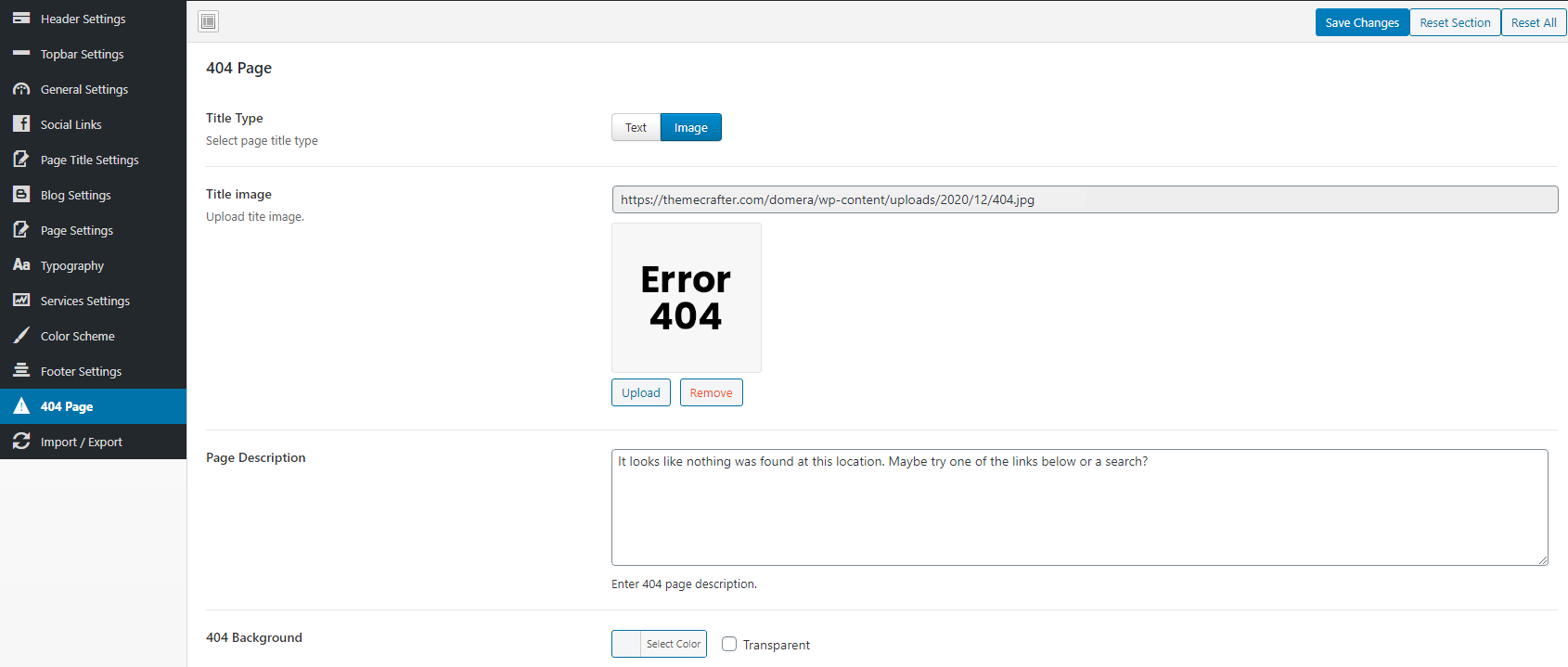The width and height of the screenshot is (1568, 667).
Task: Click the expand-all sections icon
Action: point(209,21)
